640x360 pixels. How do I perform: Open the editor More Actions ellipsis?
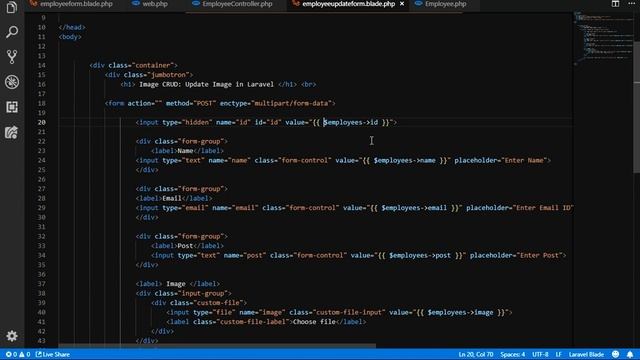(631, 3)
